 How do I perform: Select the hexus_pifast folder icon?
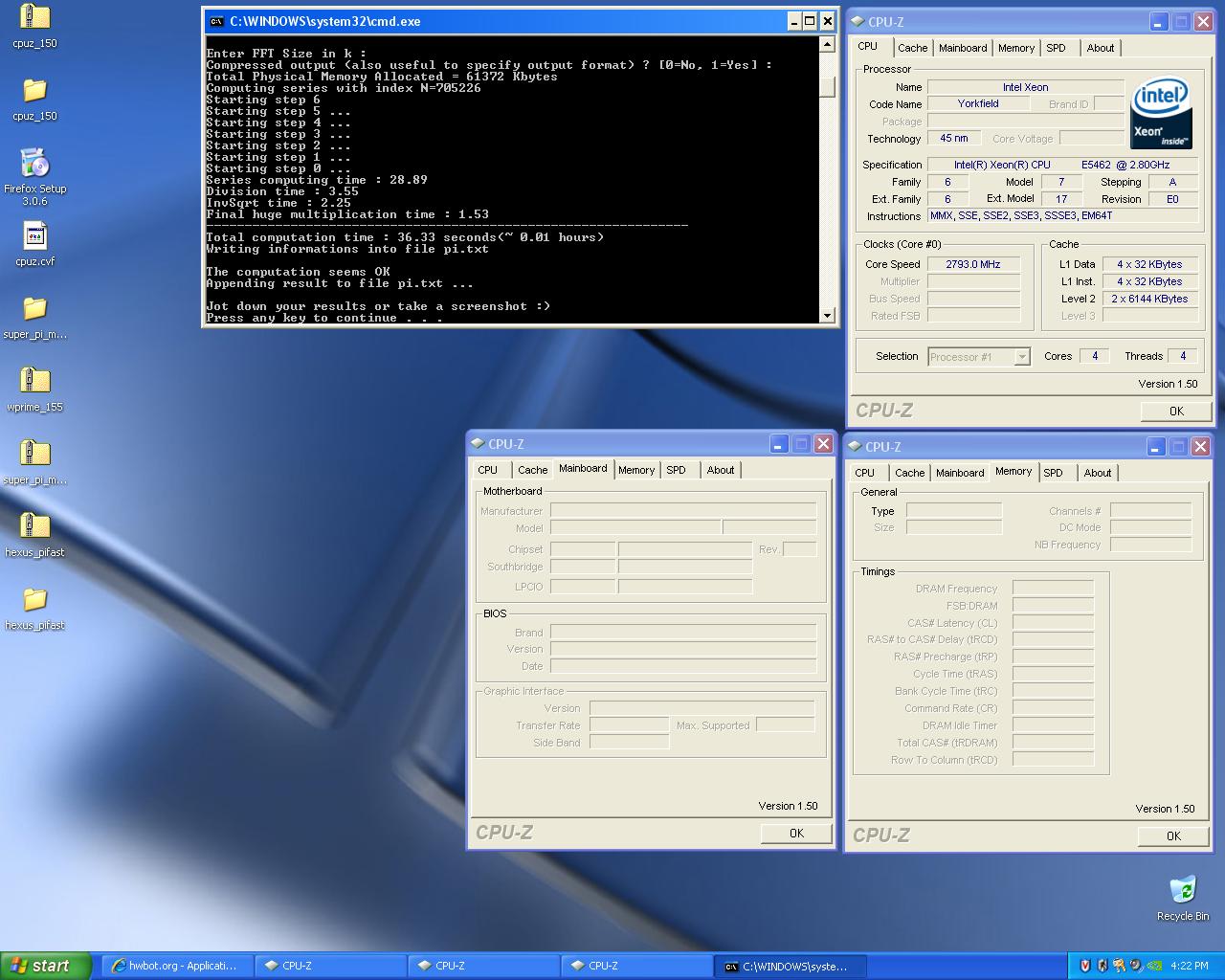point(34,599)
